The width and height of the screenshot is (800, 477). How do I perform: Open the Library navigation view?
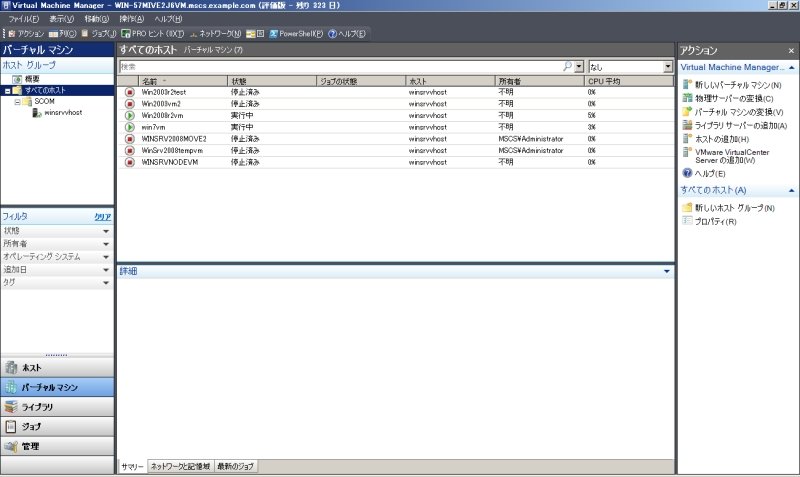57,407
